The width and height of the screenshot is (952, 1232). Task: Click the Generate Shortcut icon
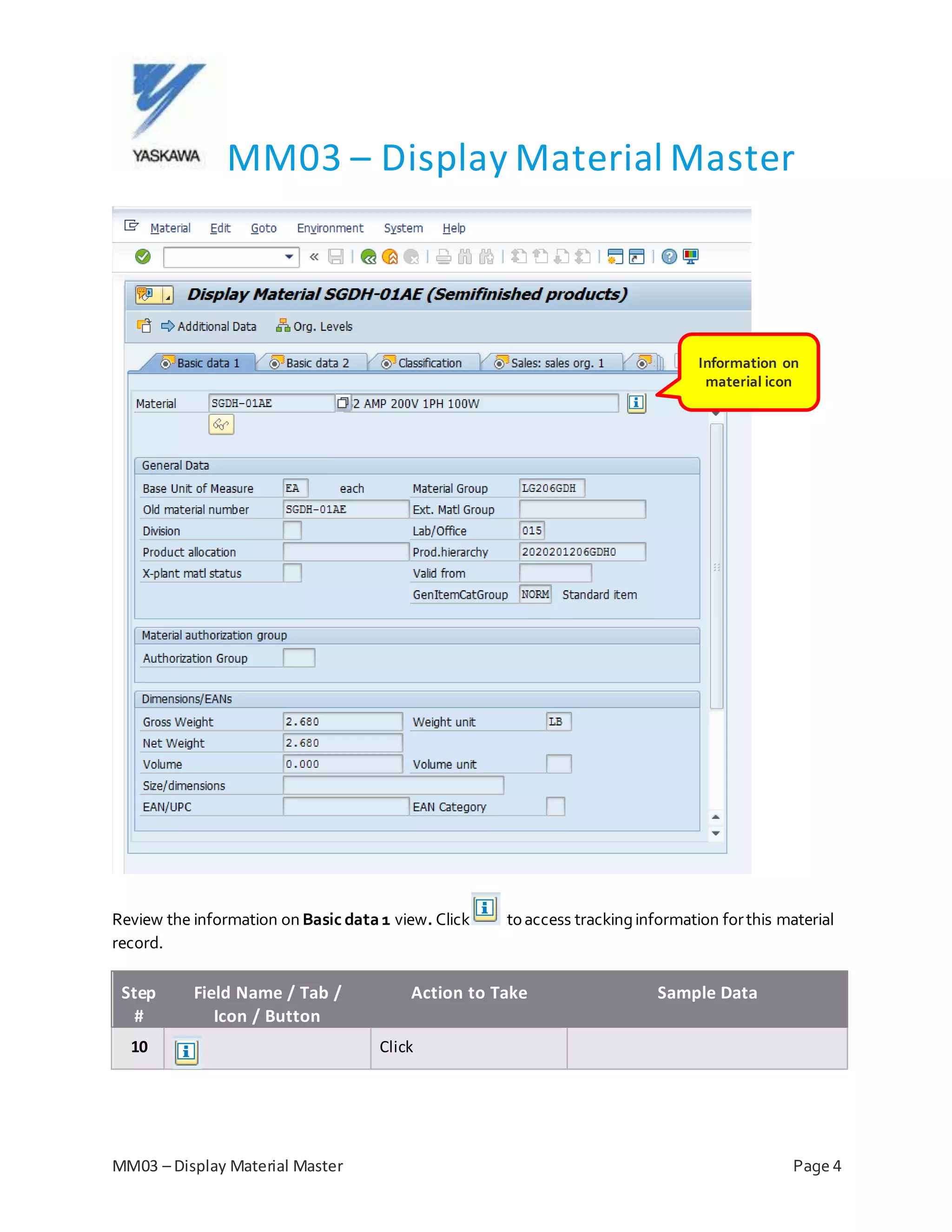click(x=637, y=257)
